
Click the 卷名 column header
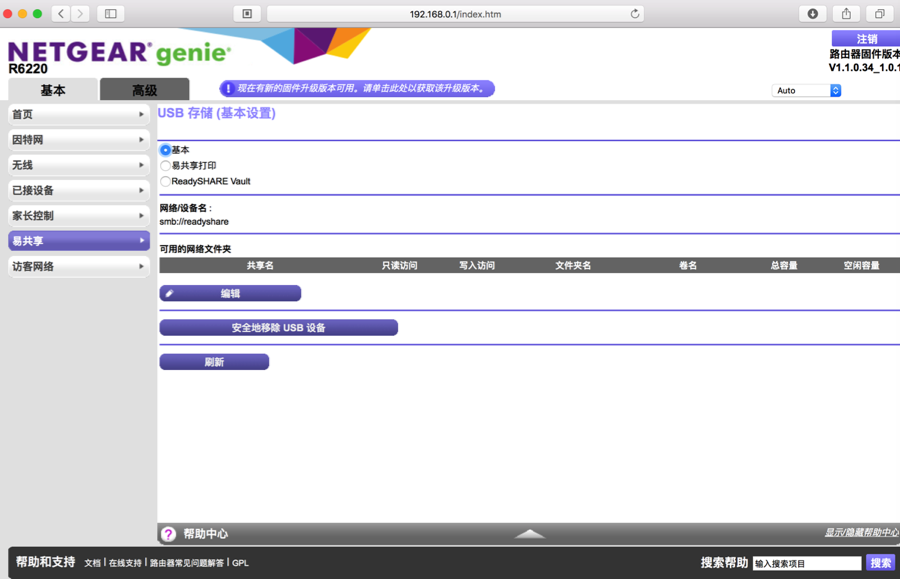pyautogui.click(x=688, y=265)
